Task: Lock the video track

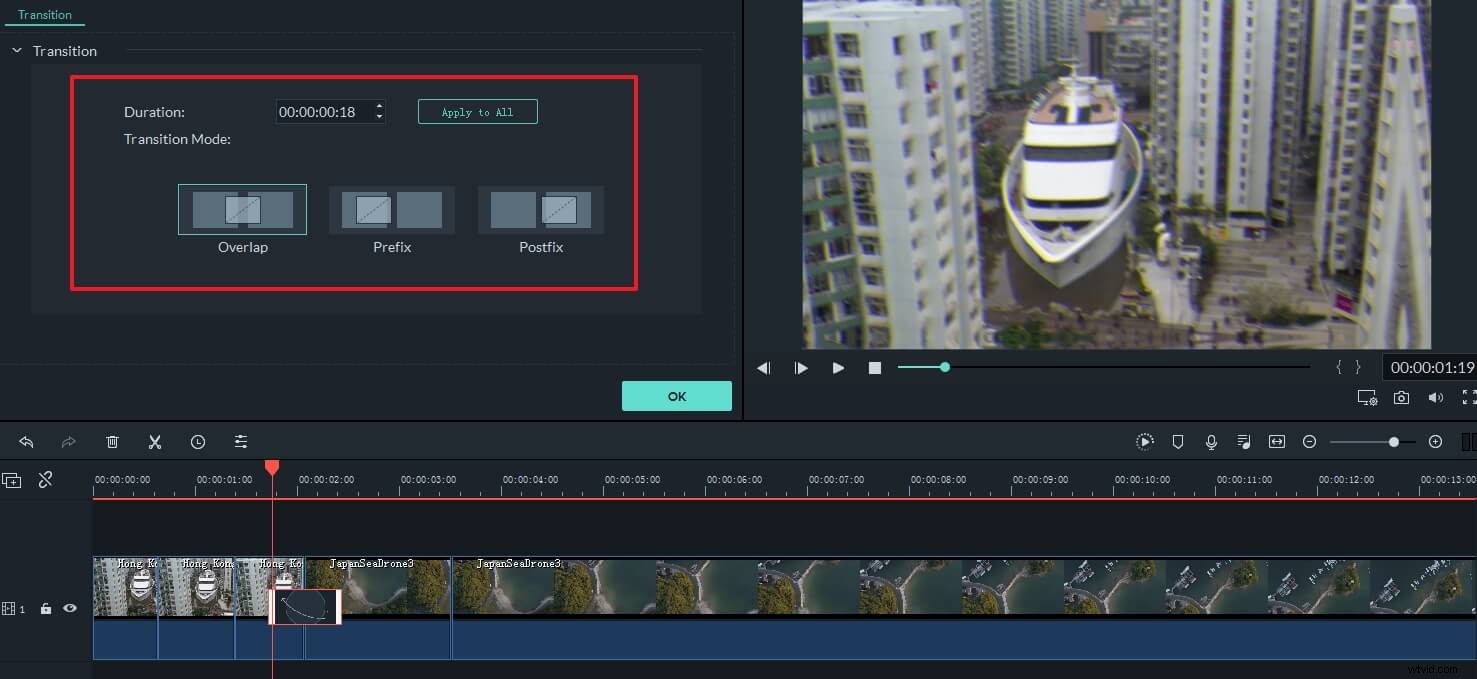Action: pos(45,608)
